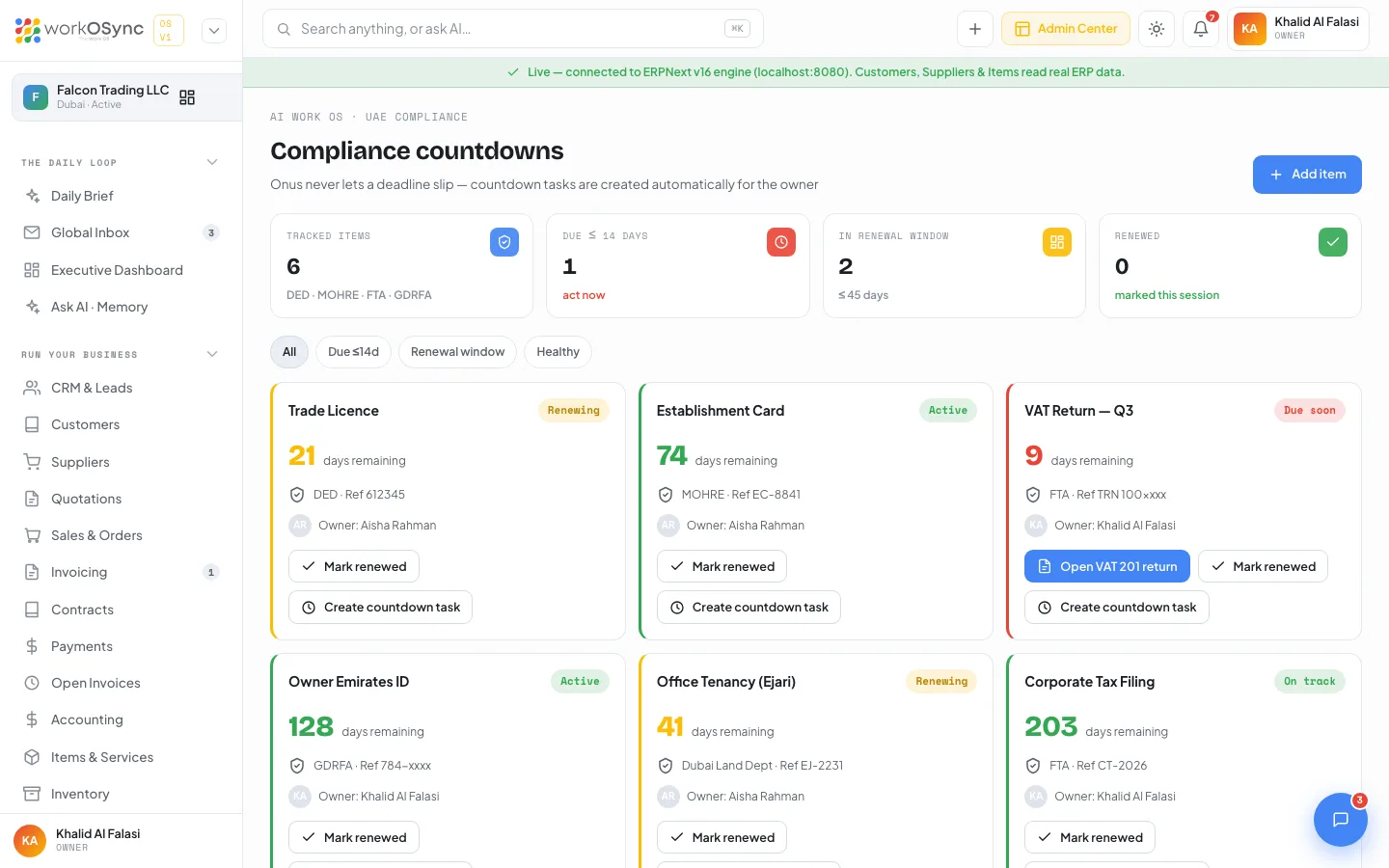Mark VAT Return — Q3 renewed
1389x868 pixels.
click(1263, 566)
